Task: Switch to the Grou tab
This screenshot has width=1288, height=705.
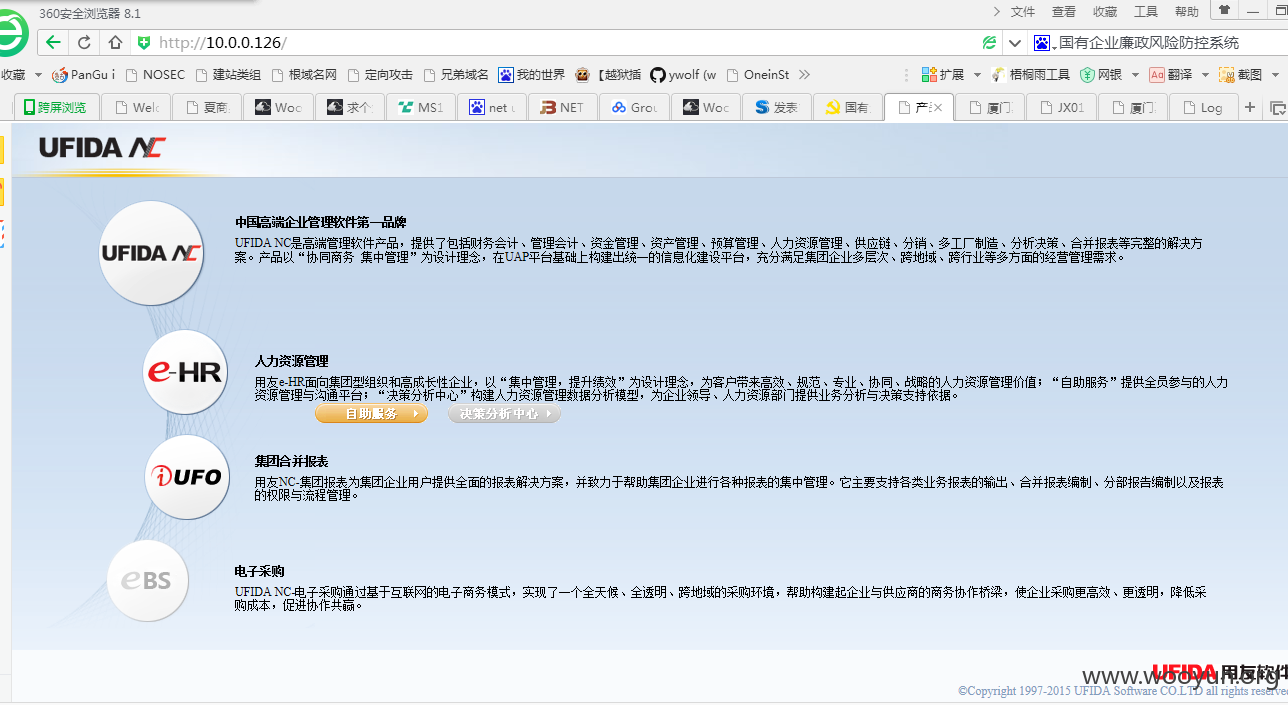Action: tap(634, 107)
